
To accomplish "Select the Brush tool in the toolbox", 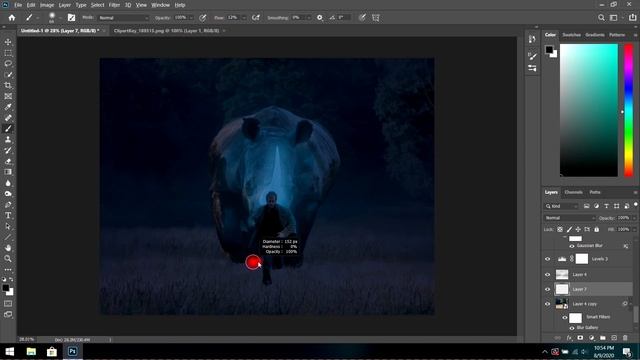I will 8,129.
